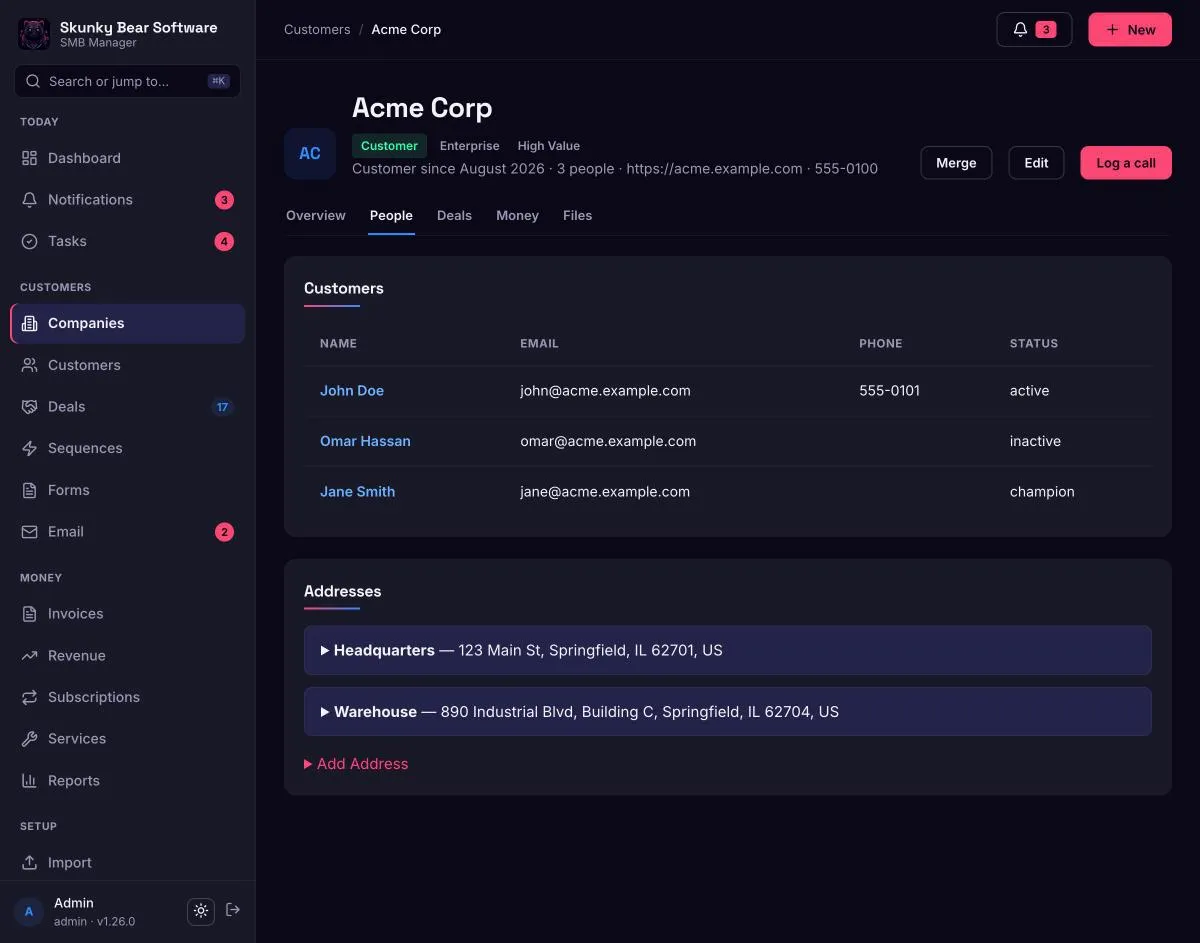This screenshot has width=1200, height=943.
Task: Click the Sequences lightning icon
Action: coord(29,448)
